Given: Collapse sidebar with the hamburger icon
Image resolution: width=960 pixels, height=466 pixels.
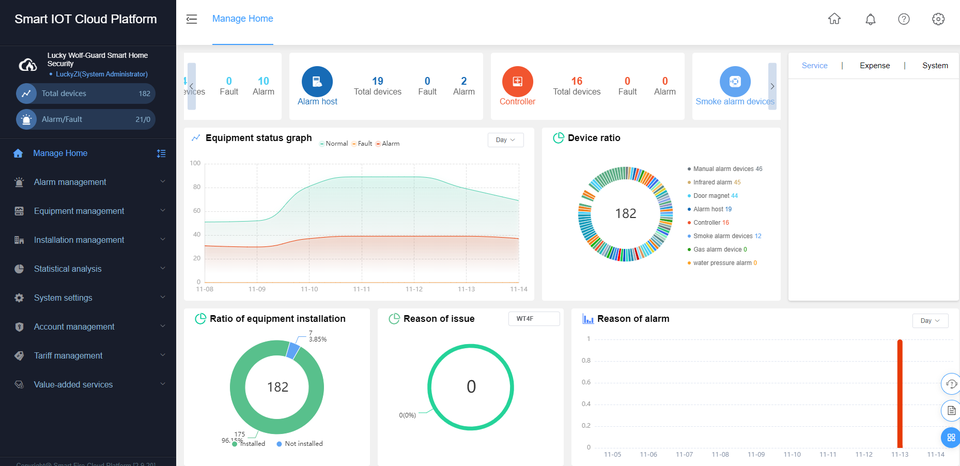Looking at the screenshot, I should (x=192, y=19).
